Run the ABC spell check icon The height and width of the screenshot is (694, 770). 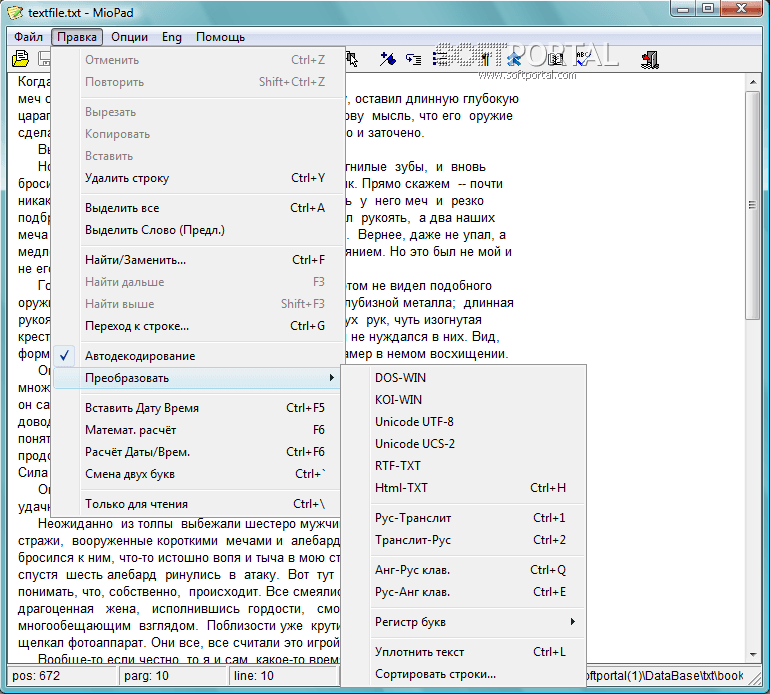click(583, 59)
